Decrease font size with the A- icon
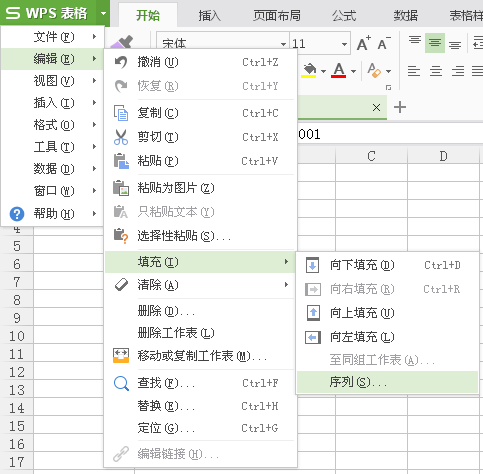This screenshot has height=474, width=483. pos(384,43)
